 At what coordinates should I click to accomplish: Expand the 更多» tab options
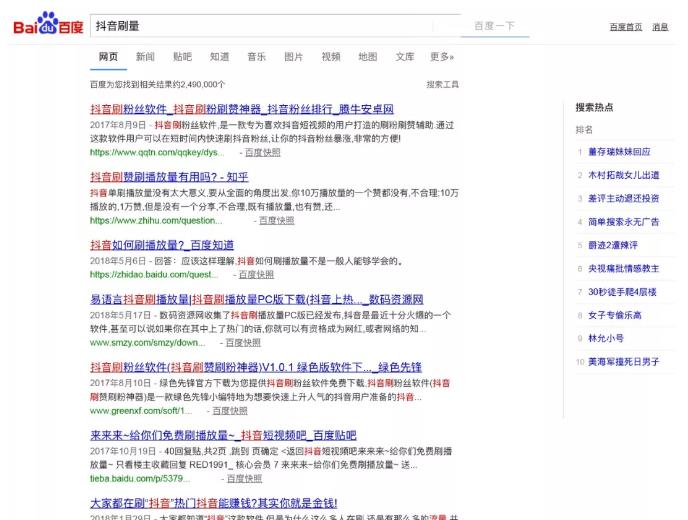(x=442, y=57)
